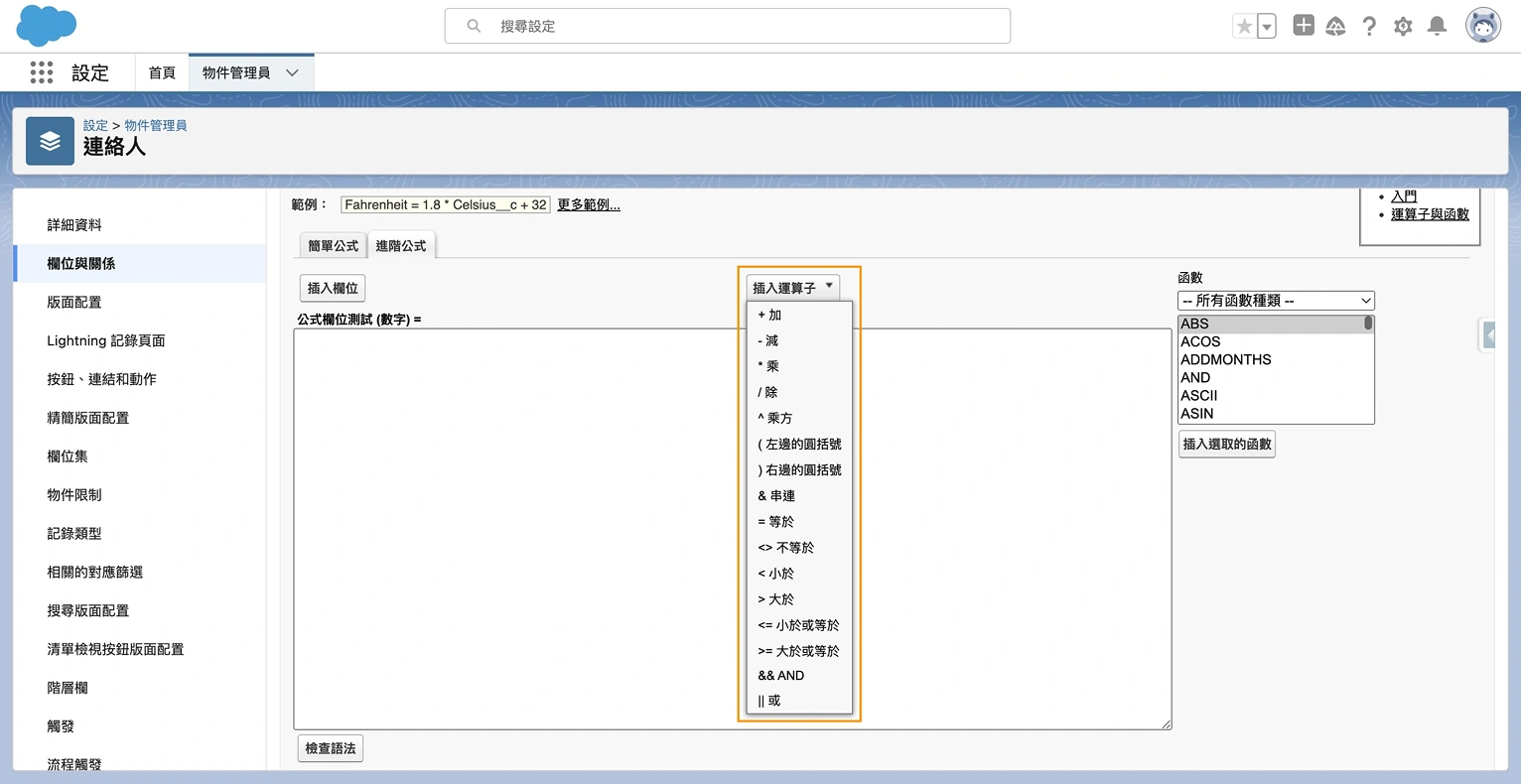Click the function list scrollbar

click(x=1368, y=324)
